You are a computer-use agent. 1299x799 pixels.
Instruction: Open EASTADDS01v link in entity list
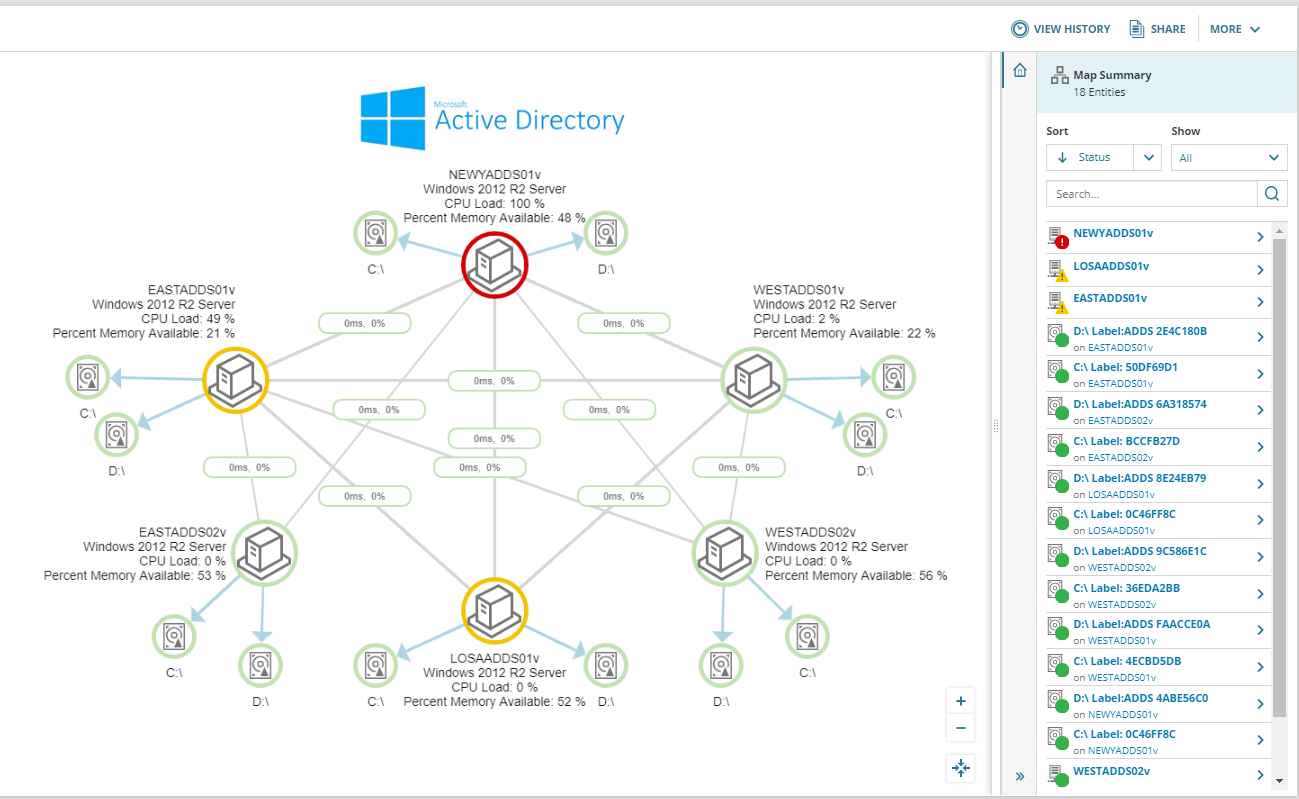click(x=1110, y=298)
